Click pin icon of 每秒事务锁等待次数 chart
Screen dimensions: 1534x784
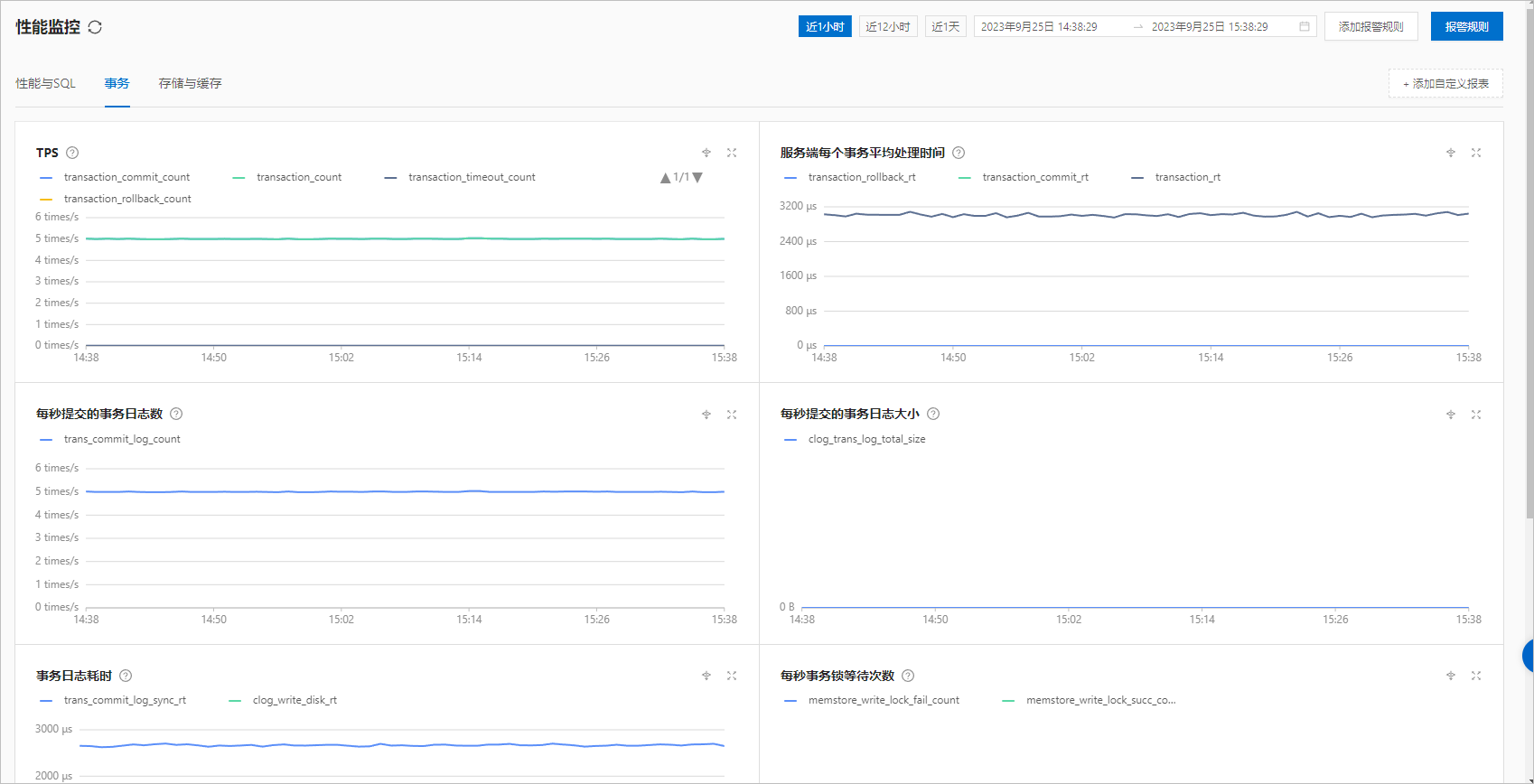click(1451, 676)
